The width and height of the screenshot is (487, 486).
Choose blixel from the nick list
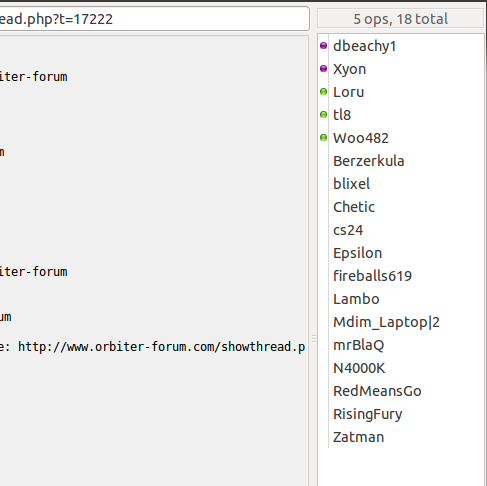click(x=351, y=184)
